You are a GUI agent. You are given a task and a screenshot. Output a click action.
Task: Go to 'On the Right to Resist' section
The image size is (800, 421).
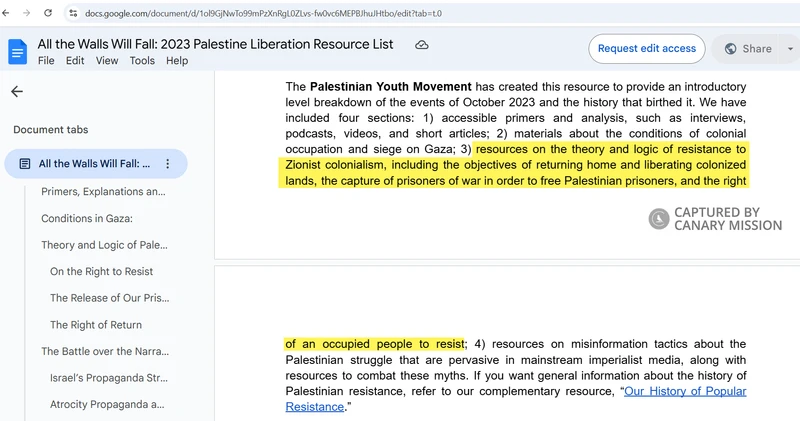(102, 271)
